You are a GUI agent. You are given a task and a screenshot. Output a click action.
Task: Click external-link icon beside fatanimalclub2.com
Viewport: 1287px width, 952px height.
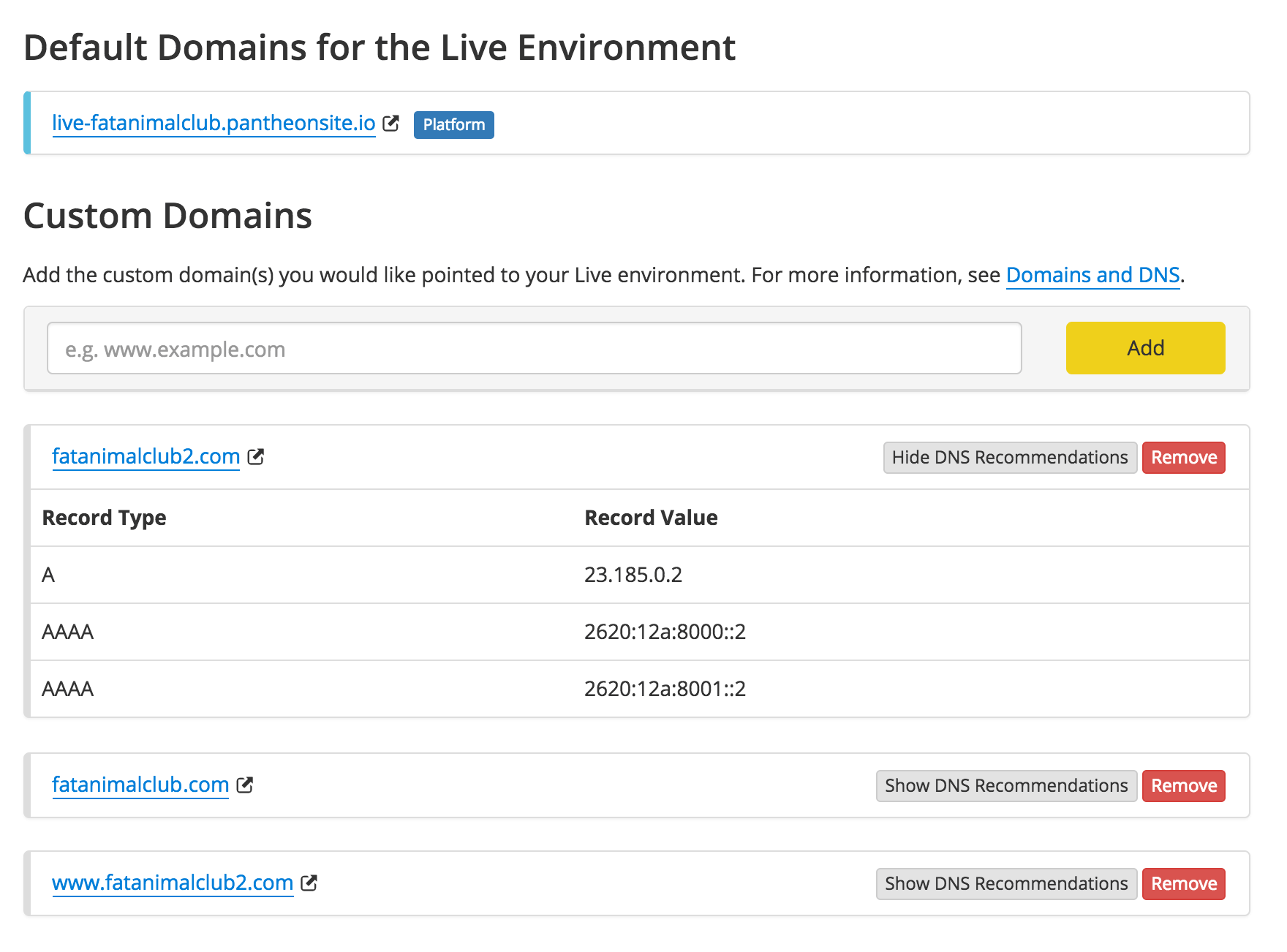(256, 456)
